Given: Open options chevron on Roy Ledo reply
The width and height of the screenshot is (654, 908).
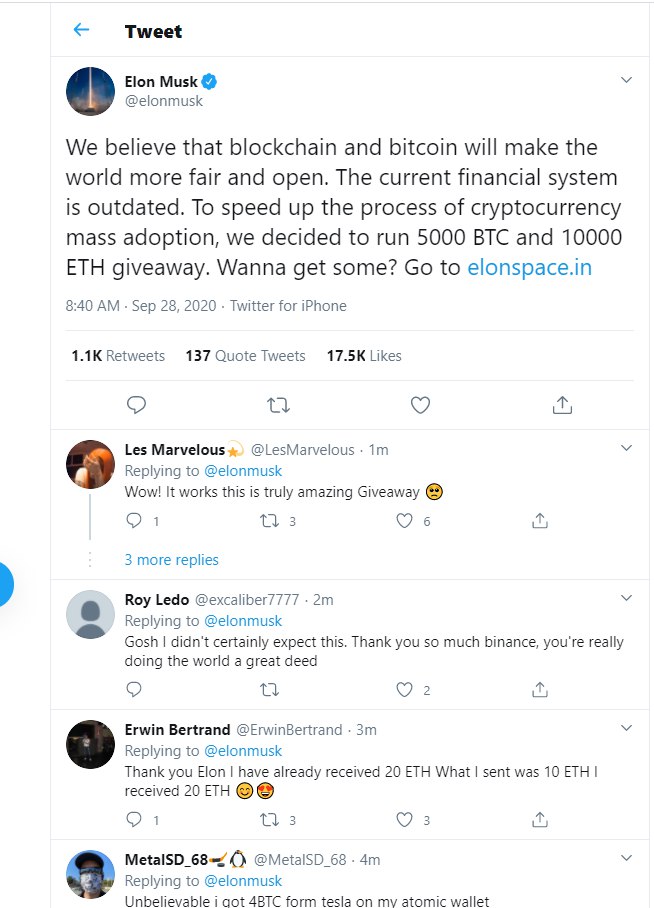Looking at the screenshot, I should pyautogui.click(x=626, y=598).
